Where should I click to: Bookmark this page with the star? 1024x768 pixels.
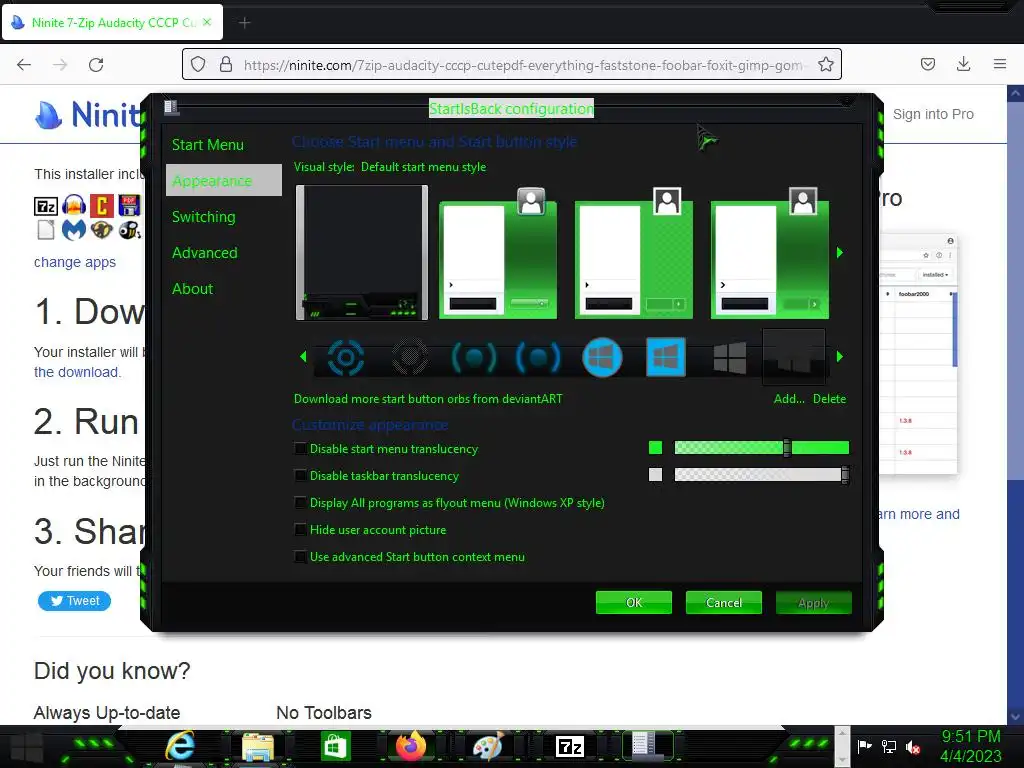pos(825,65)
